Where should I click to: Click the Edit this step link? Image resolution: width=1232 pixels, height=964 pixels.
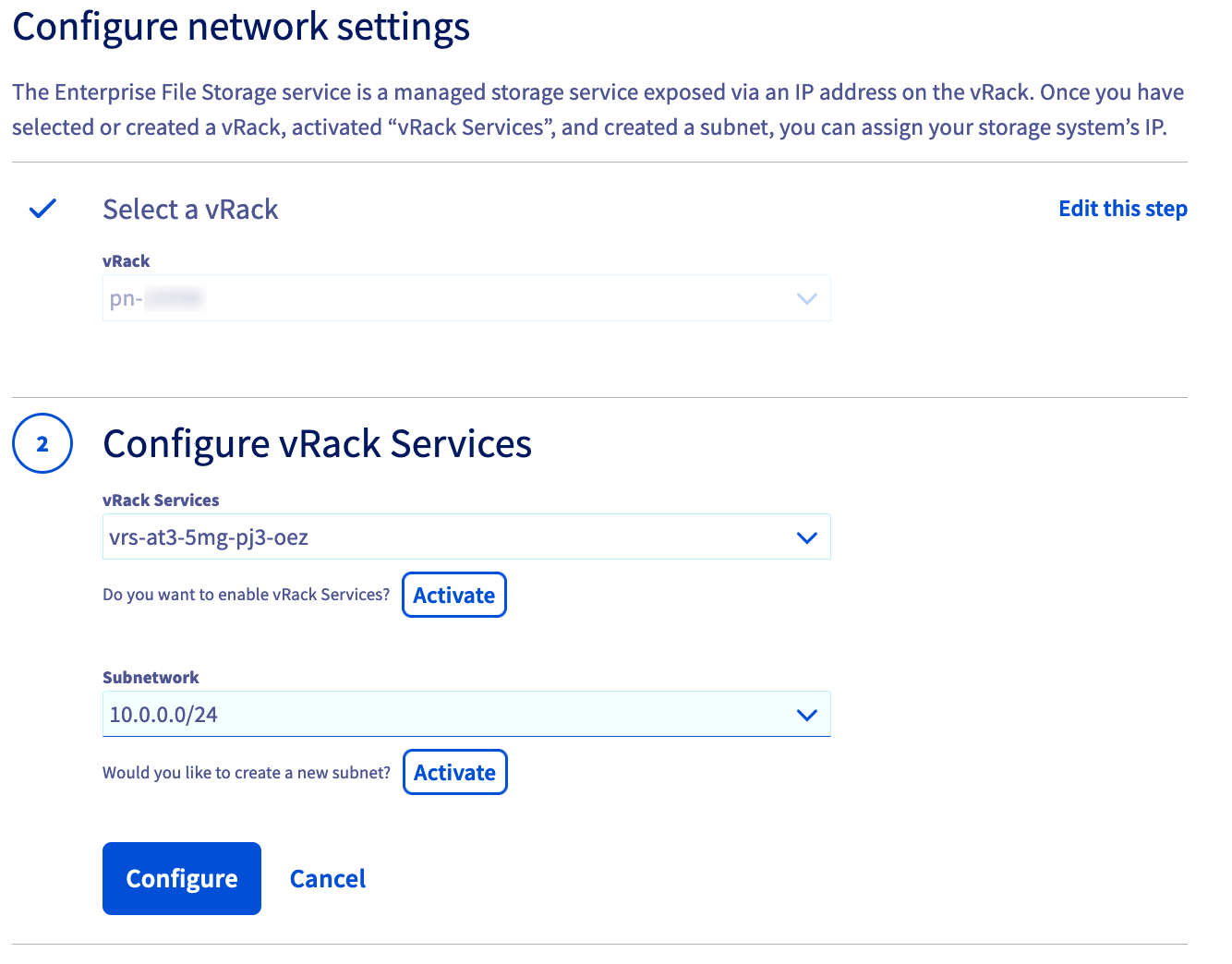point(1122,209)
